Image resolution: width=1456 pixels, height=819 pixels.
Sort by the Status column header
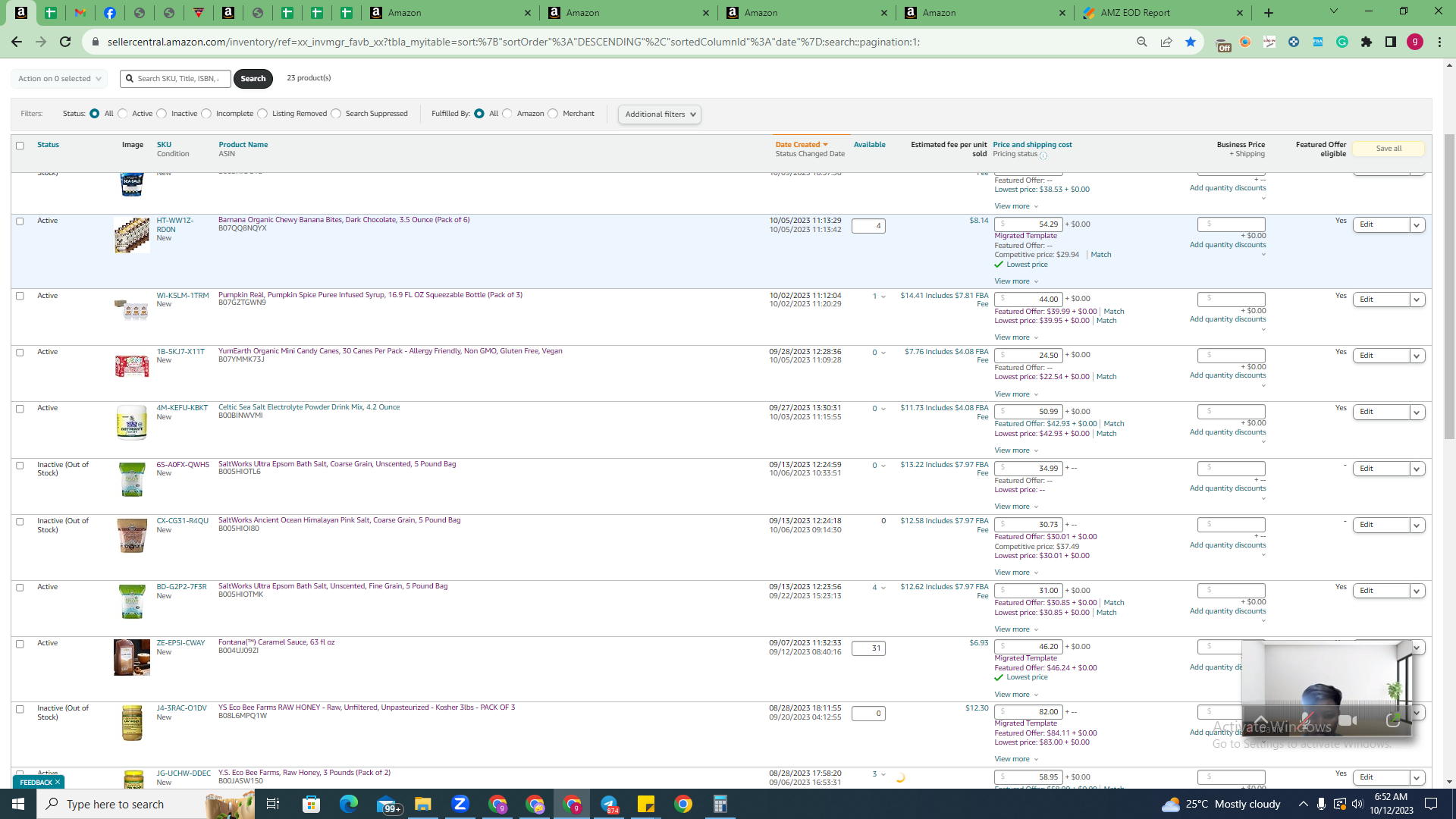[x=48, y=145]
